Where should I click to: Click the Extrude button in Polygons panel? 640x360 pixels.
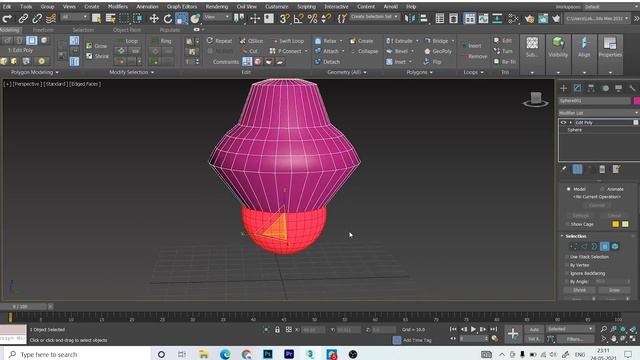(403, 41)
